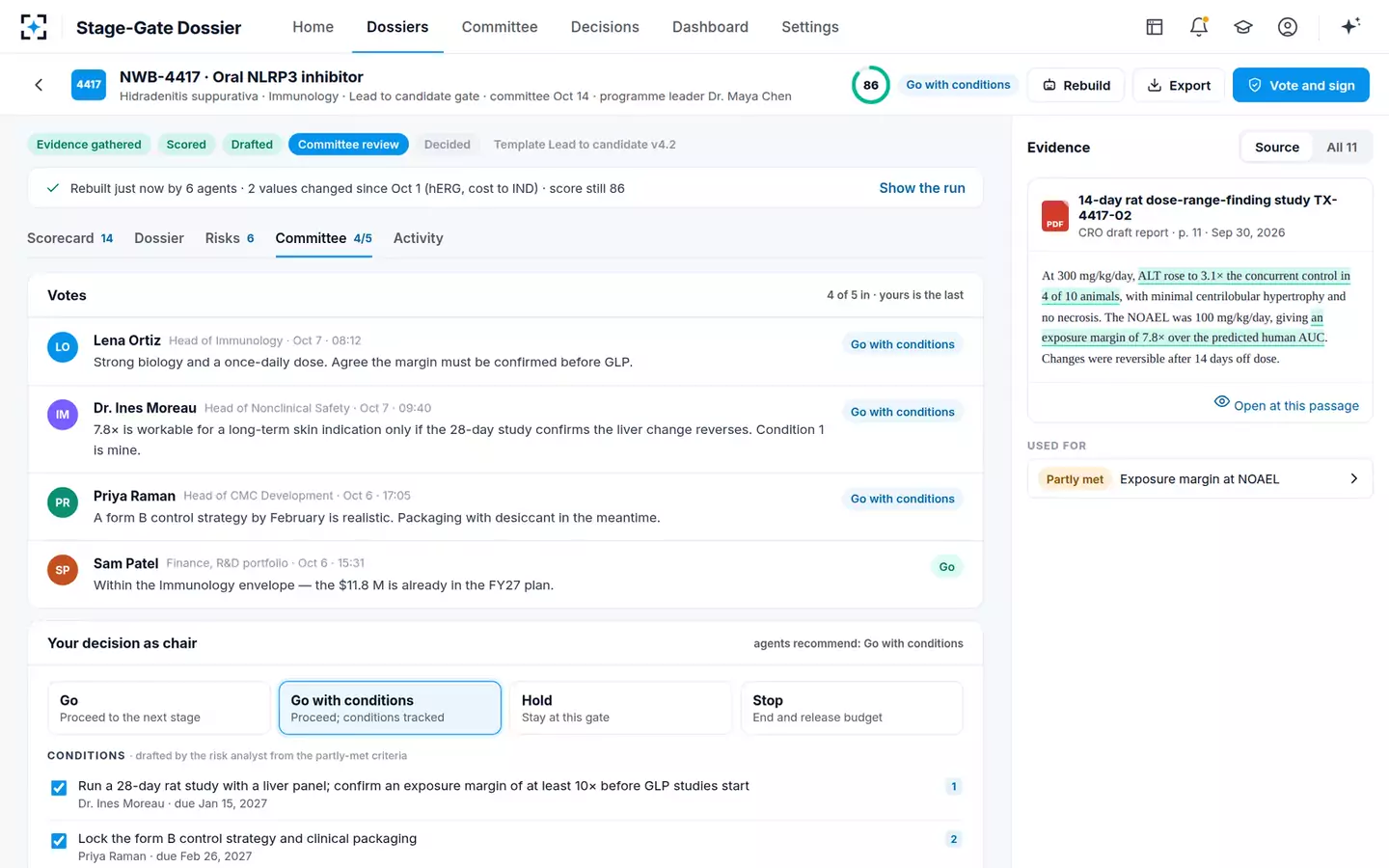The image size is (1389, 868).
Task: Switch to the Dossier sub-tab
Action: 159,238
